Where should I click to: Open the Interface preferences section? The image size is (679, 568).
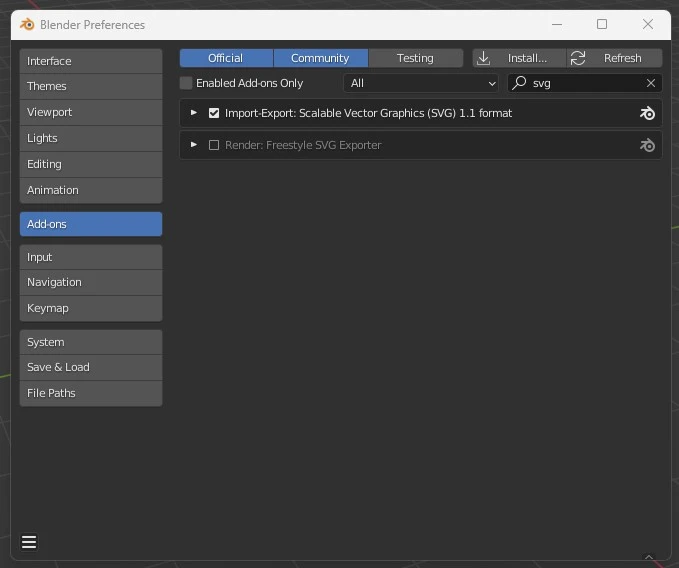[x=91, y=61]
